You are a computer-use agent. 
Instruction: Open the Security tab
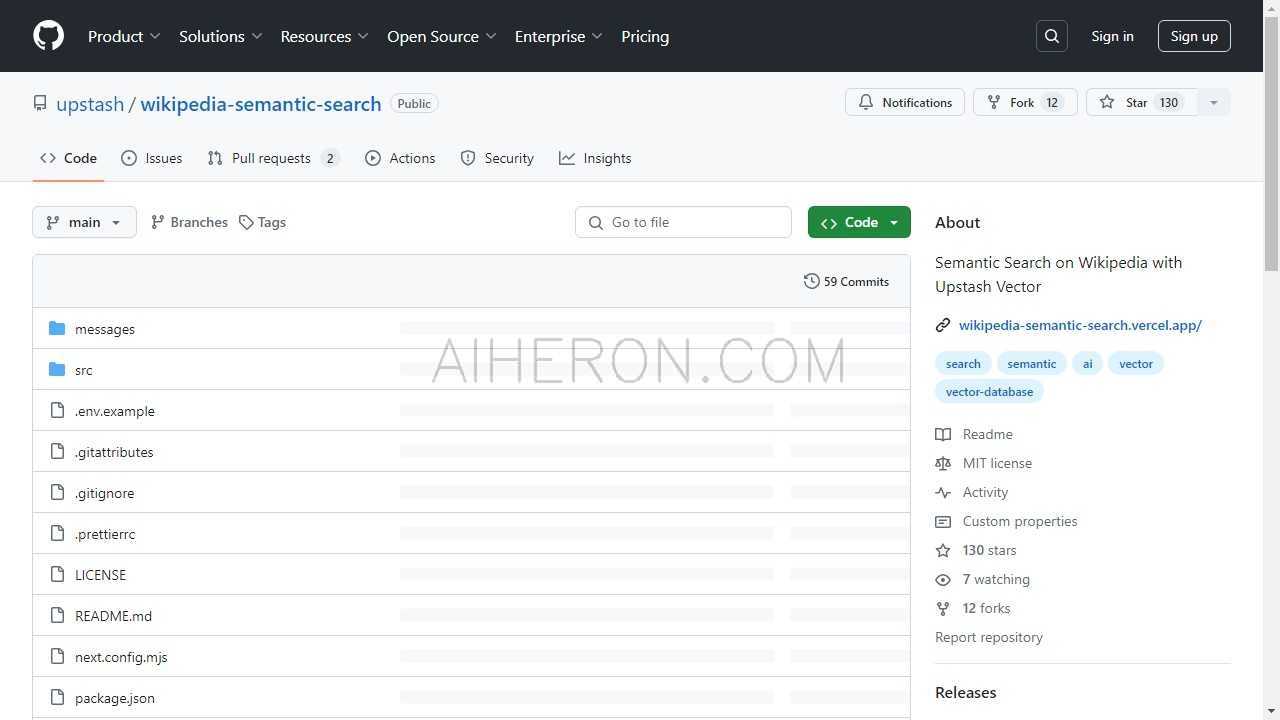[497, 158]
